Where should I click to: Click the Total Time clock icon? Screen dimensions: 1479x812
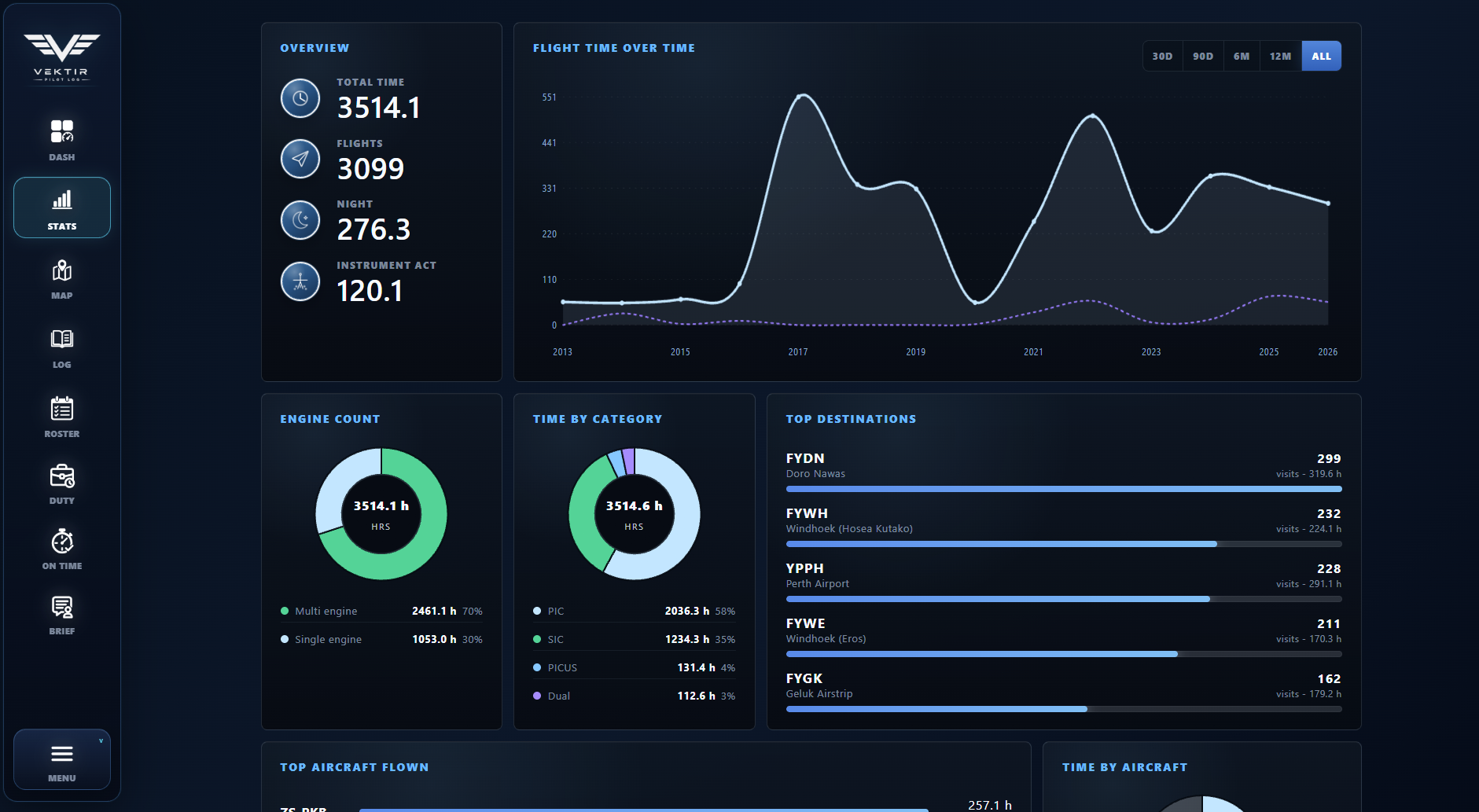300,98
